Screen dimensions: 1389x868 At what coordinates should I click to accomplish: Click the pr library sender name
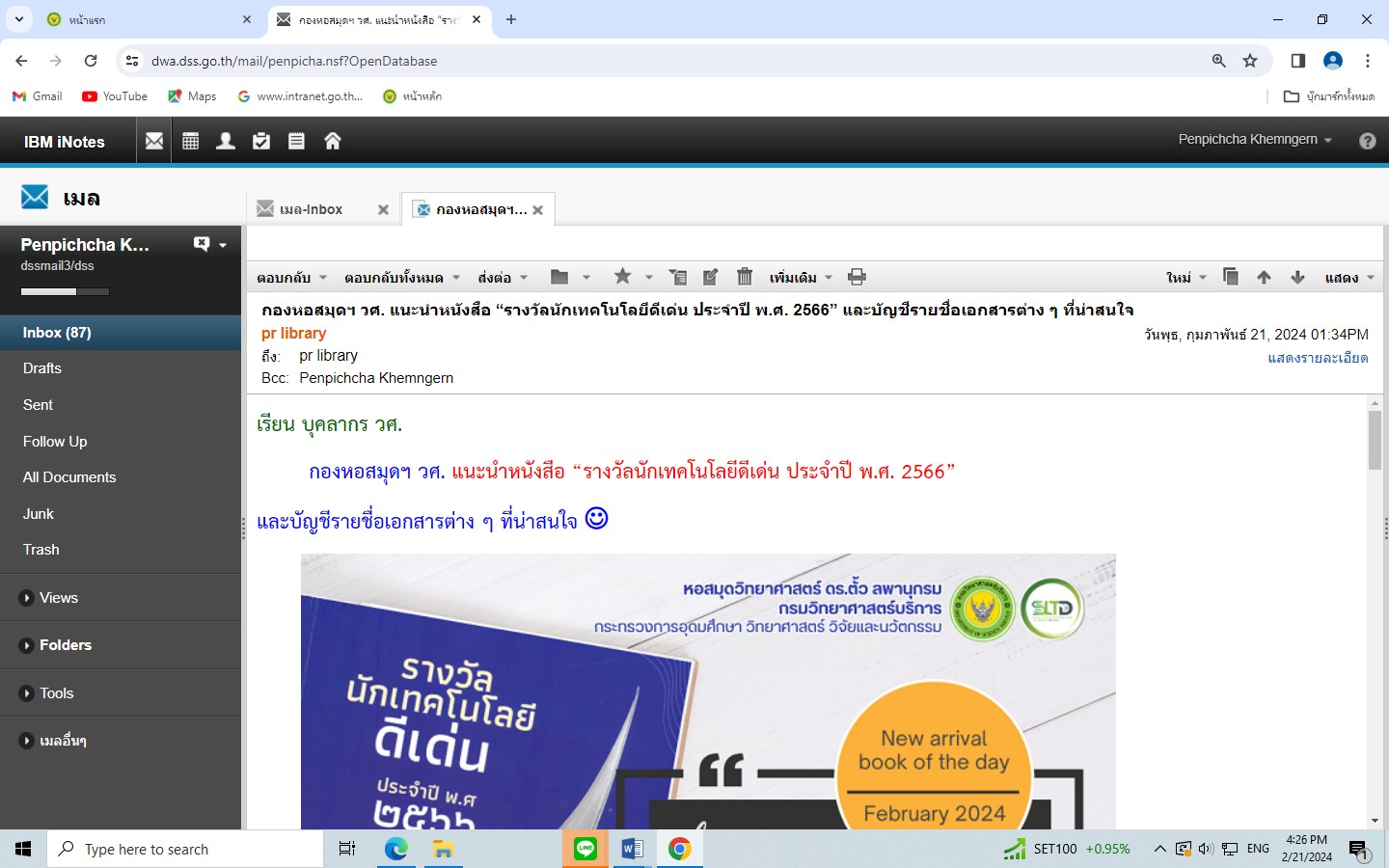pos(294,333)
